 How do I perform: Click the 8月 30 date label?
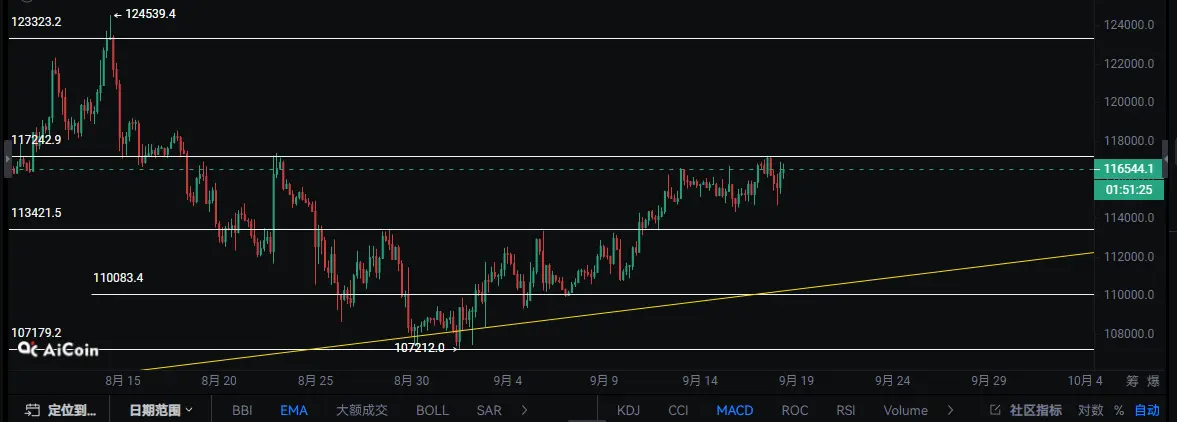411,381
